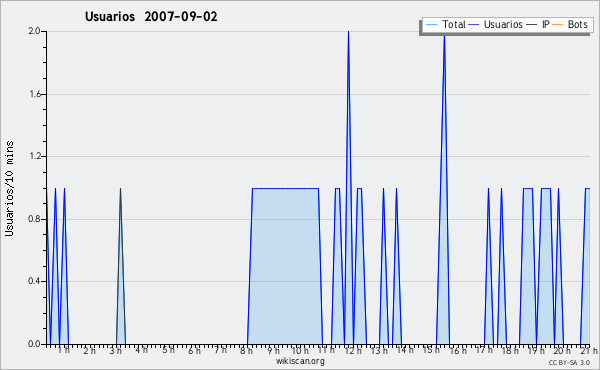This screenshot has height=370, width=600.
Task: Click the '16 h' x-axis label
Action: click(x=458, y=351)
